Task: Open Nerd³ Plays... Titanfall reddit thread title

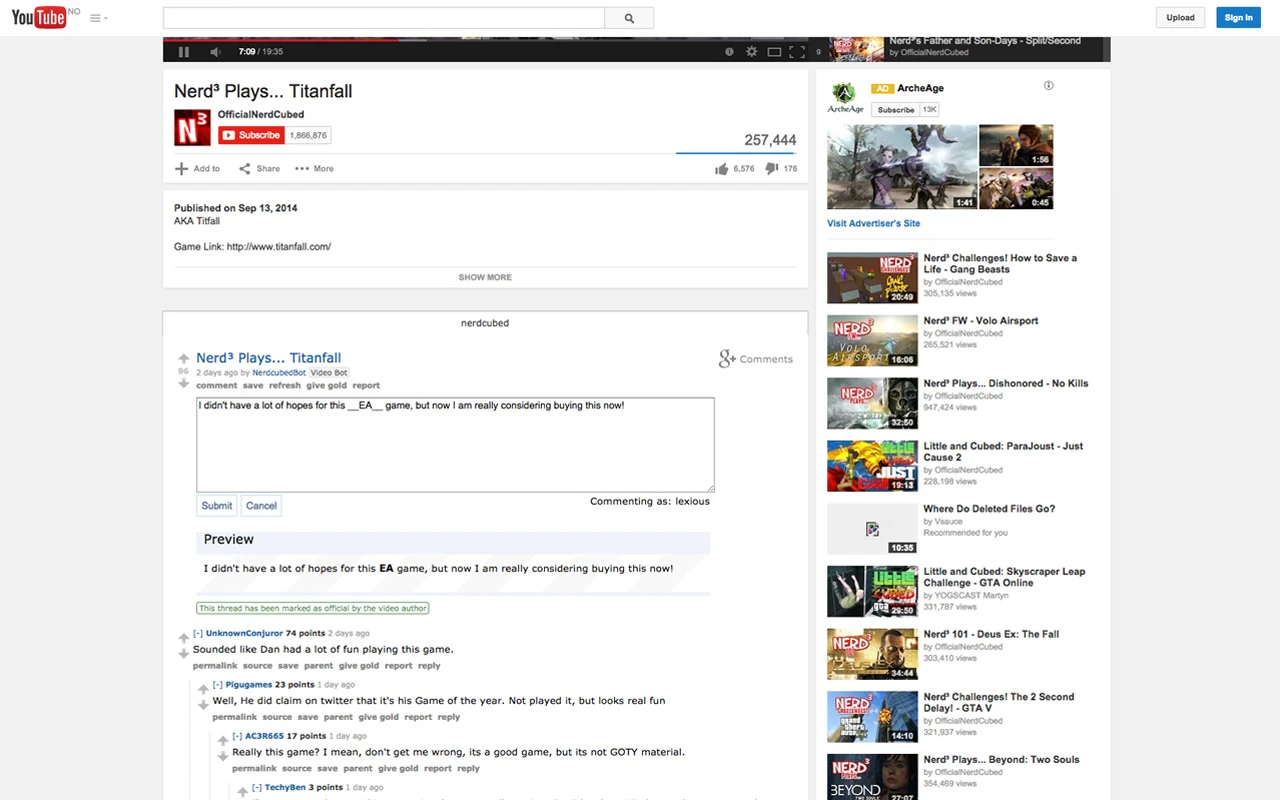Action: point(268,357)
